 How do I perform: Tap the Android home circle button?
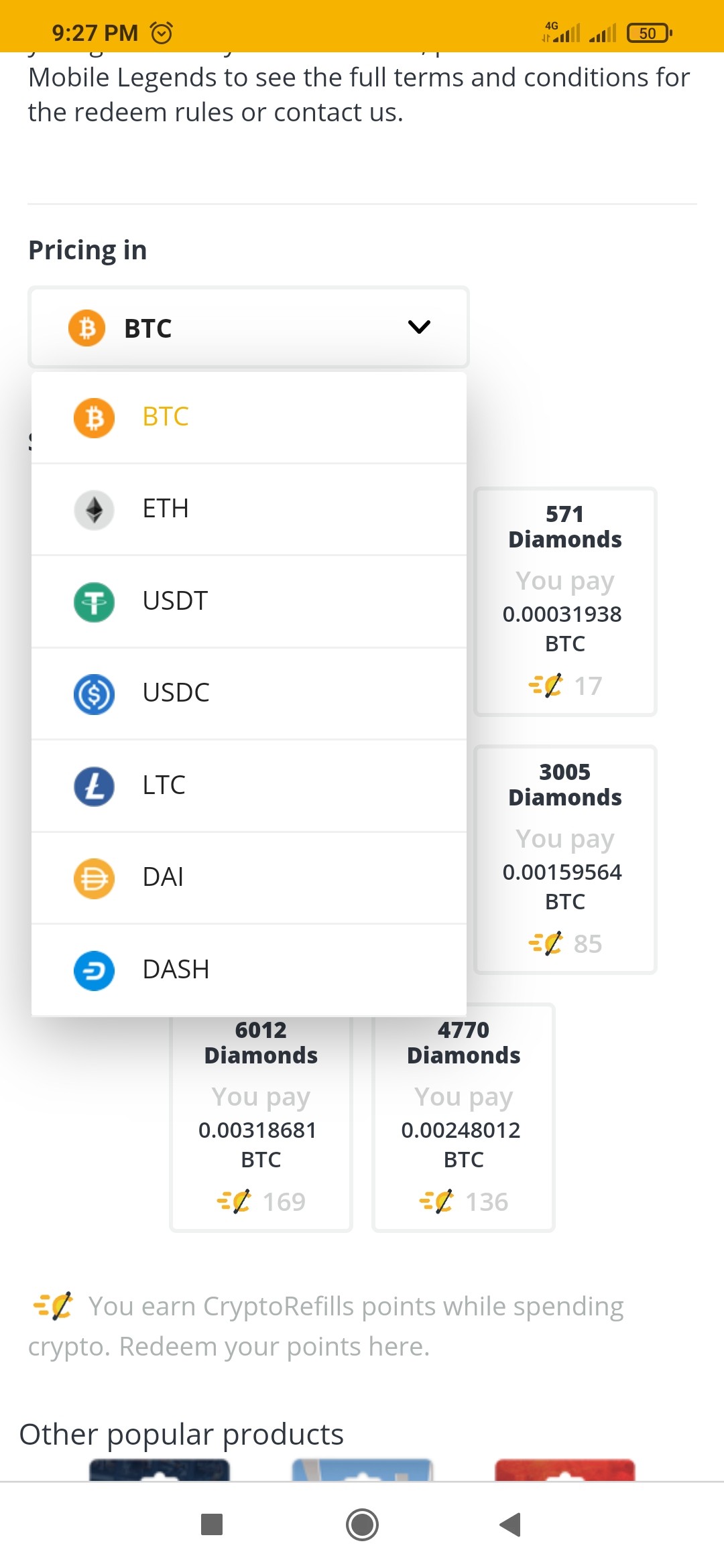coord(362,1524)
